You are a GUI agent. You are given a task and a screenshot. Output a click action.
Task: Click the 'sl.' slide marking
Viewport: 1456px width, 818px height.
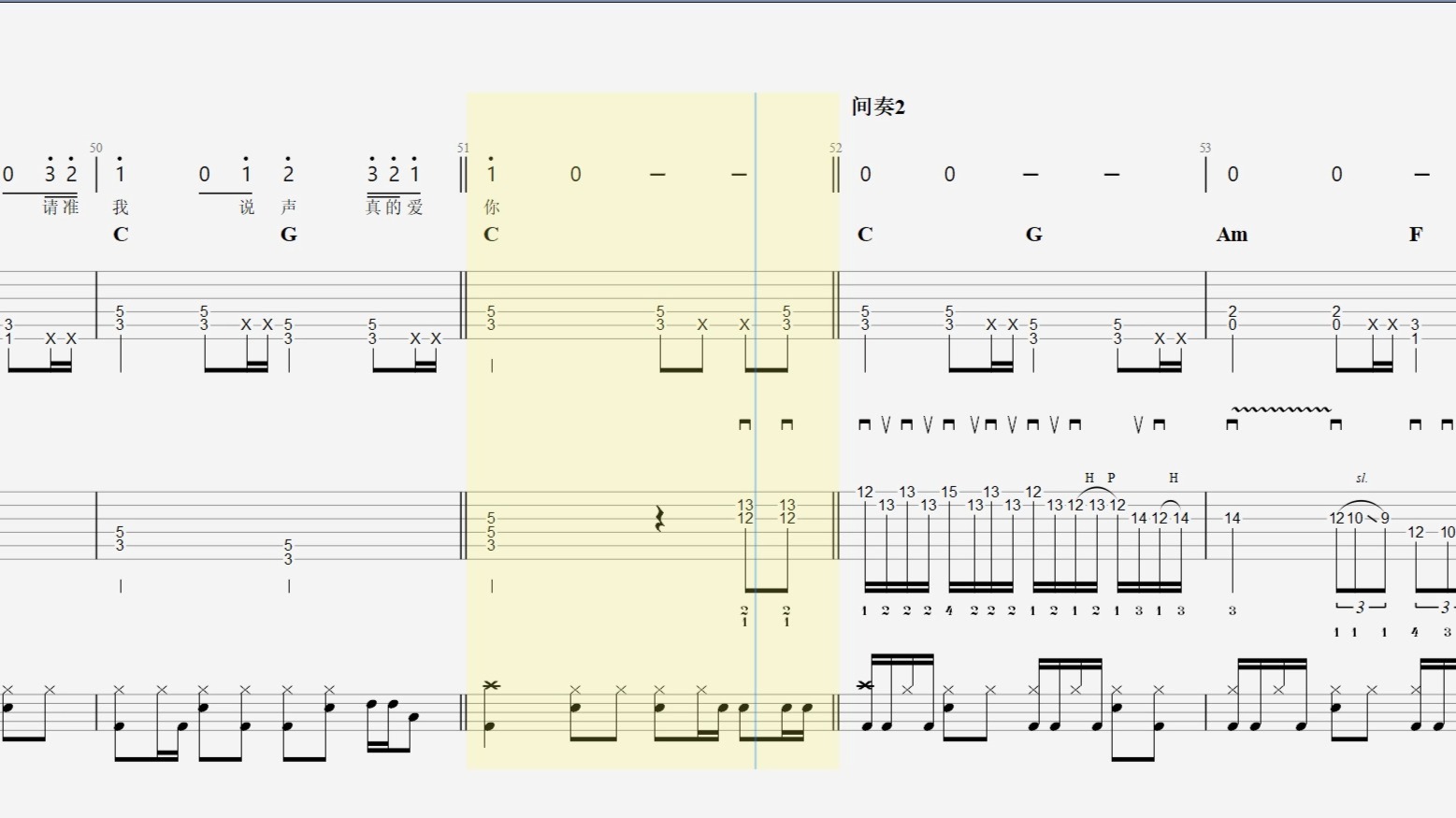(1362, 478)
